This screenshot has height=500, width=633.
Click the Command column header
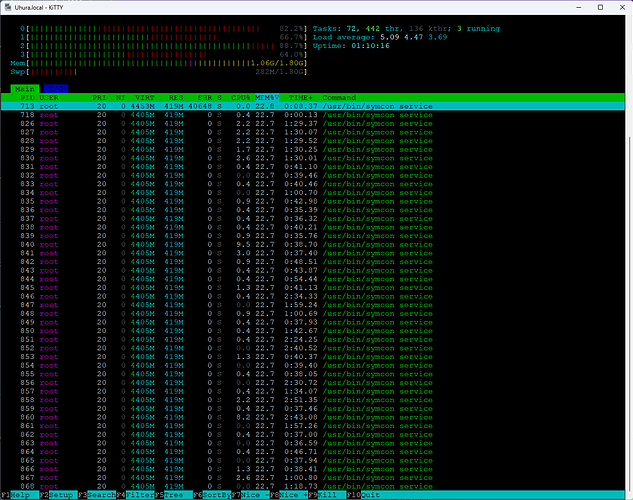pyautogui.click(x=339, y=97)
